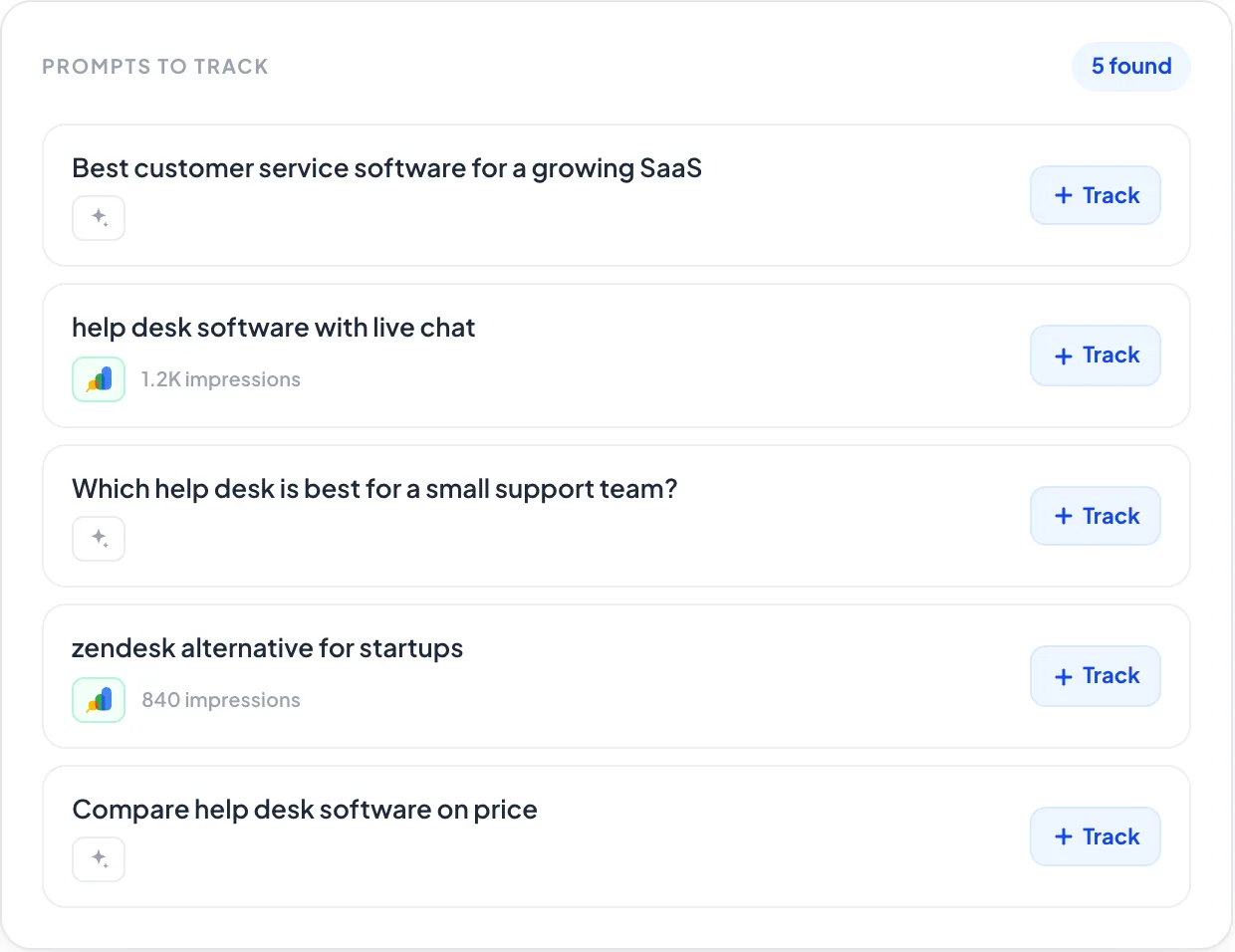Viewport: 1235px width, 952px height.
Task: Click the '5 found' badge
Action: (1131, 67)
